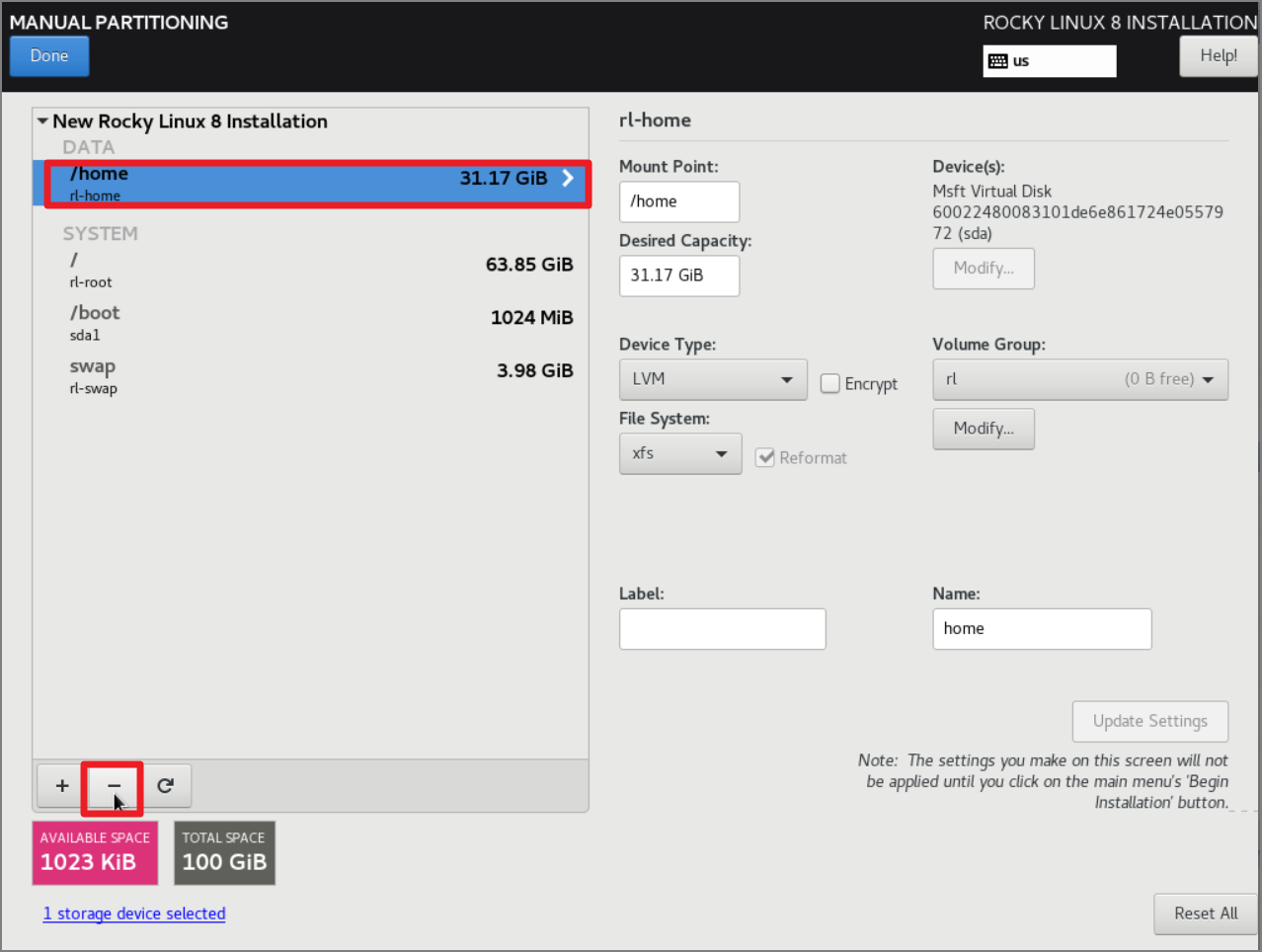Select the /home rl-home mount point
This screenshot has width=1262, height=952.
[x=310, y=184]
